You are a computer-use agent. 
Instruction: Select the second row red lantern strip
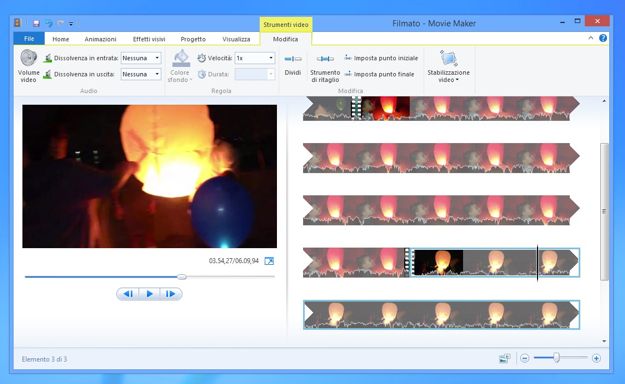(441, 158)
